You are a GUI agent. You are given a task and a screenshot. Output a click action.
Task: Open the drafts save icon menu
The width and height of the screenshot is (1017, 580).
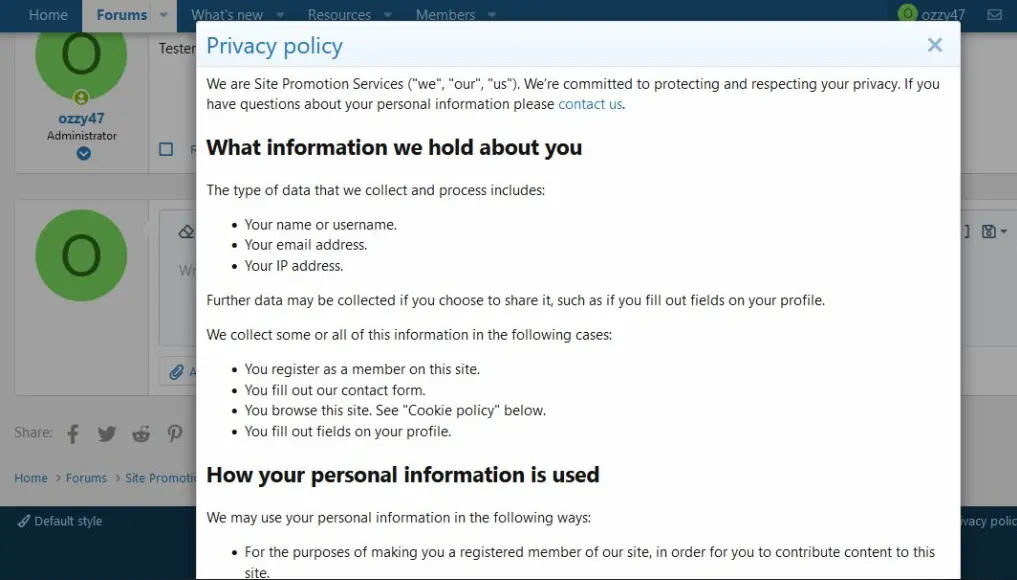[x=992, y=232]
